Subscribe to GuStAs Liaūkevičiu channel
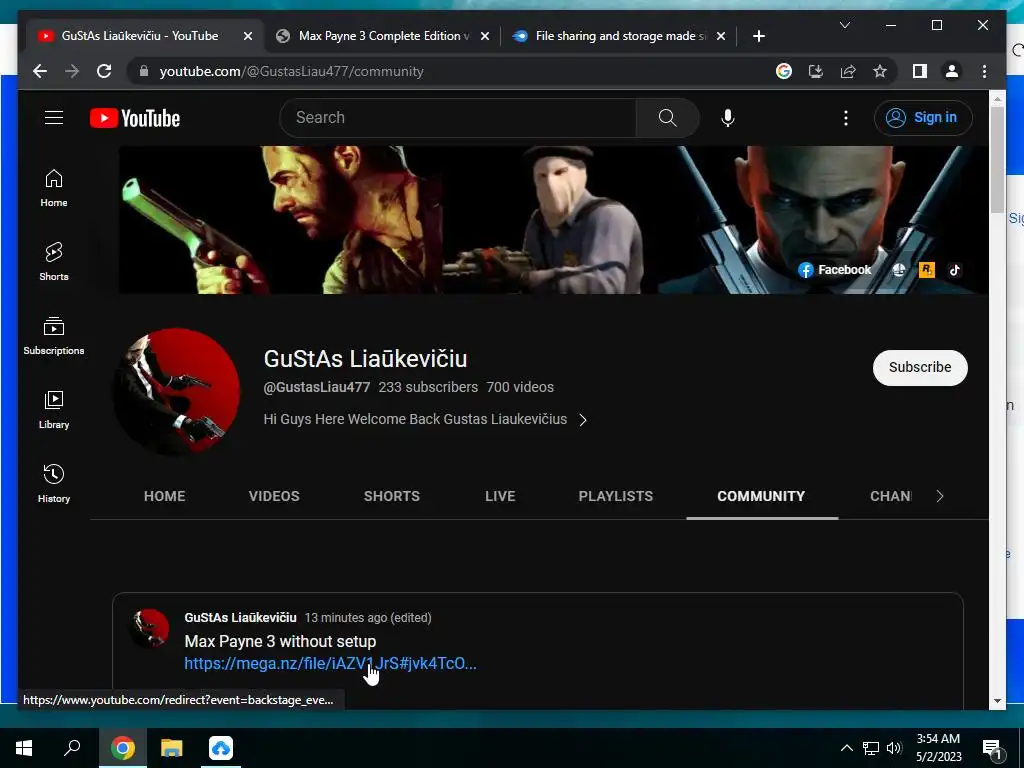The height and width of the screenshot is (768, 1024). click(x=920, y=367)
